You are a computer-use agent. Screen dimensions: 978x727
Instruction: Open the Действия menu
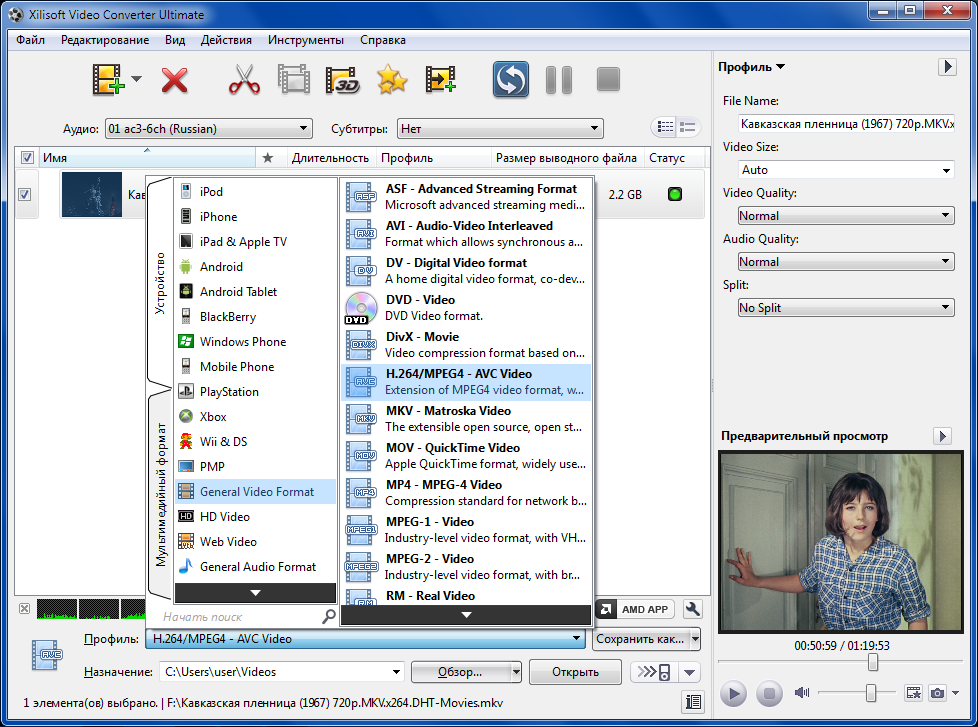click(226, 40)
